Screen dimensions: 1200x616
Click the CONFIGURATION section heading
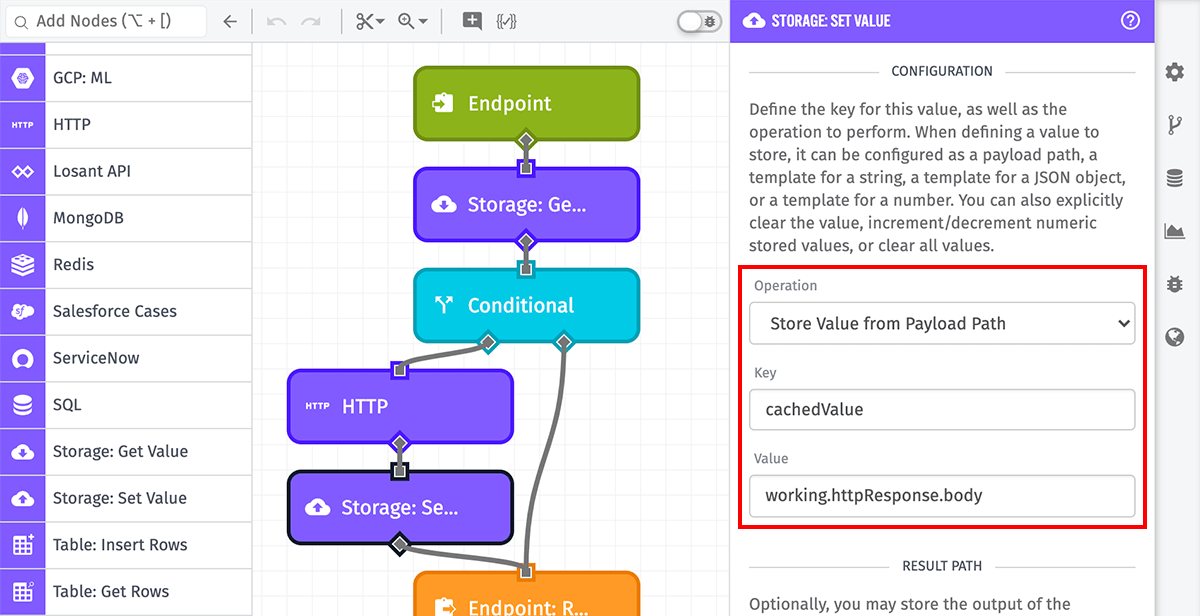click(x=942, y=71)
